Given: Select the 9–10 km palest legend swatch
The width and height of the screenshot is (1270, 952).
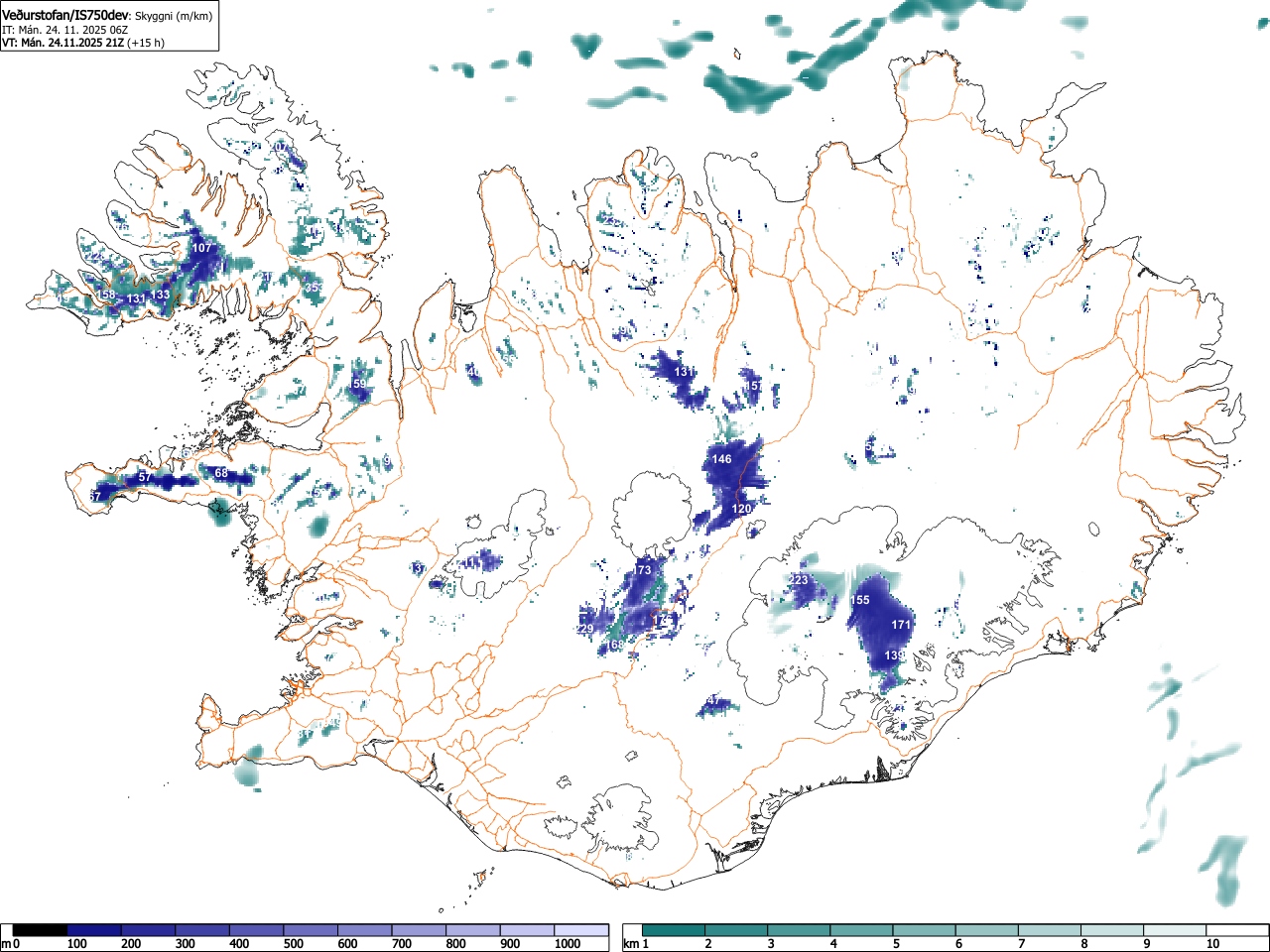Looking at the screenshot, I should point(1176,930).
